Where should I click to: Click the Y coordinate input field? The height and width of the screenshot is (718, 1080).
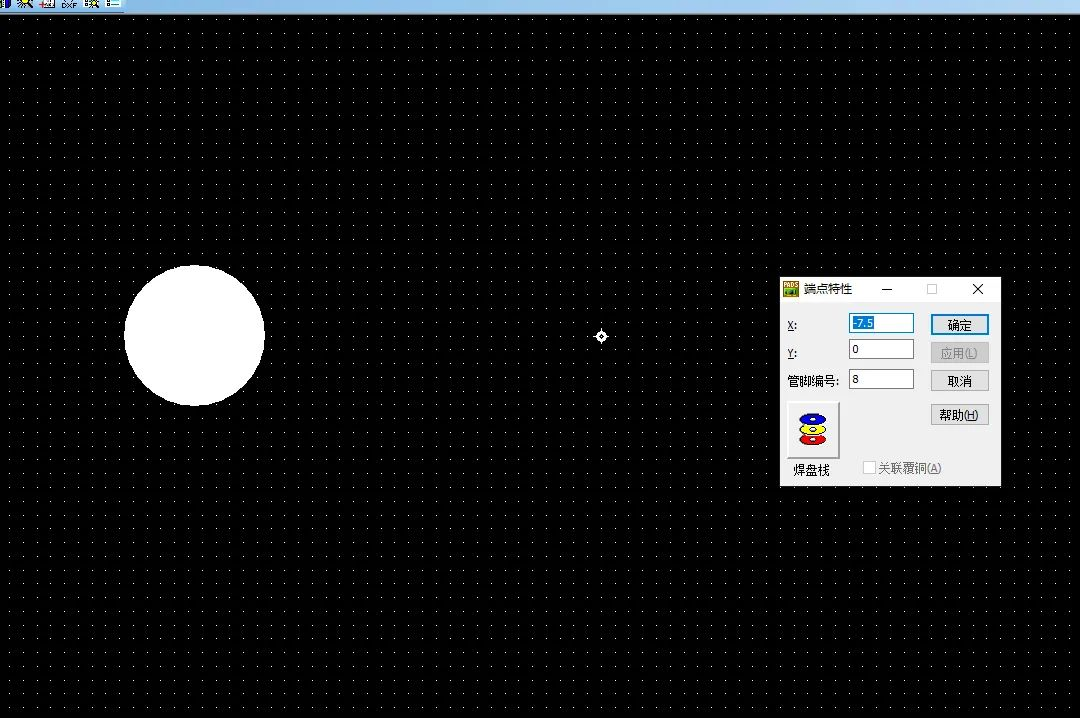(881, 348)
